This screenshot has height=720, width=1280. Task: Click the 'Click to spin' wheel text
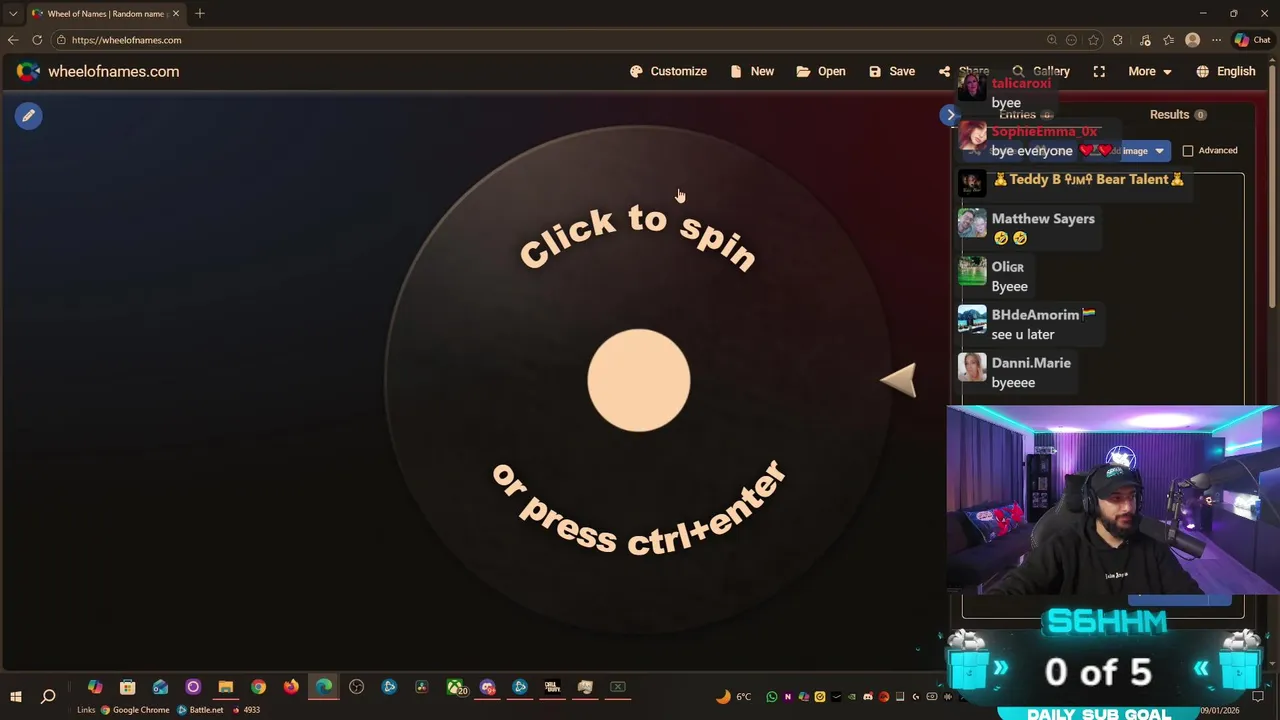[x=638, y=238]
